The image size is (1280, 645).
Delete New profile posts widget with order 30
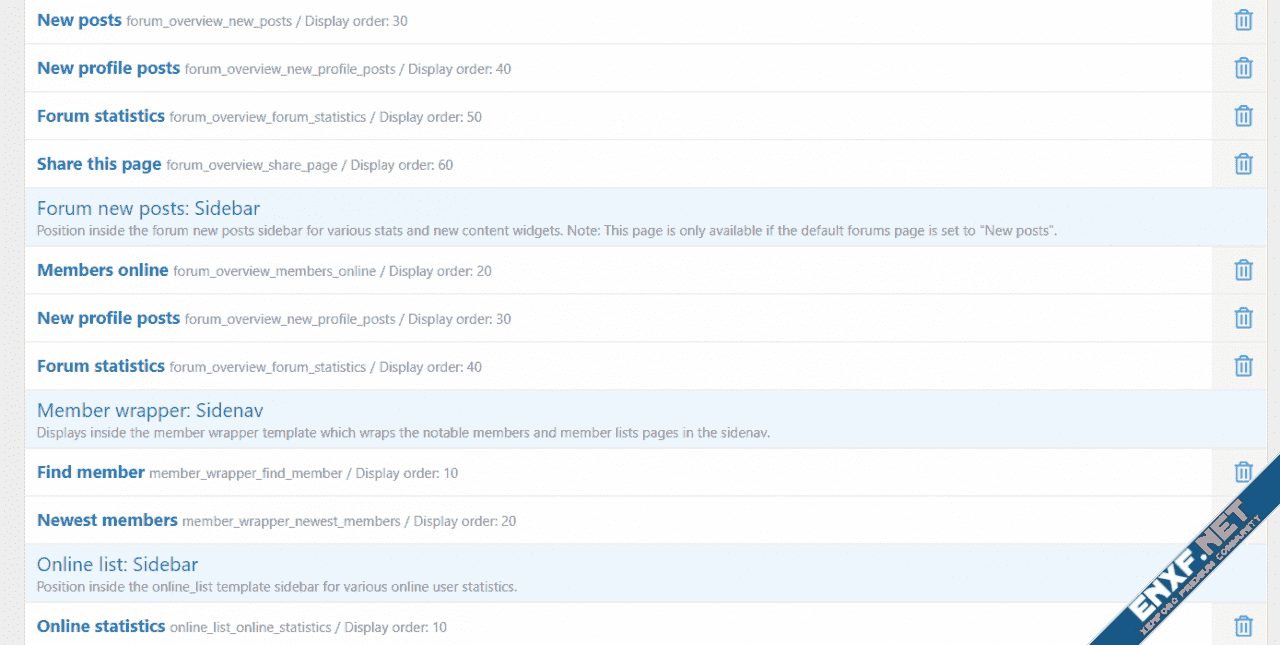tap(1243, 318)
